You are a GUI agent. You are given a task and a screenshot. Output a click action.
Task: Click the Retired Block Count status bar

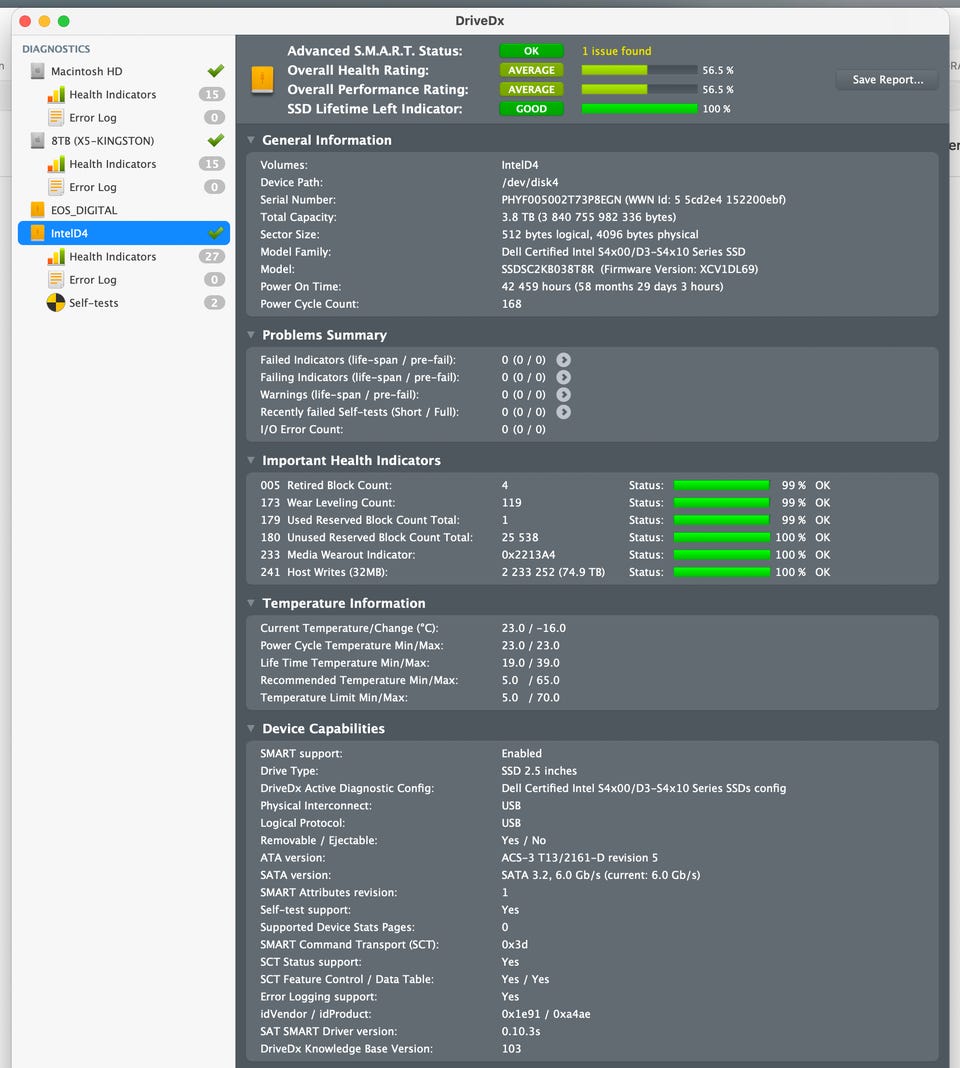tap(722, 486)
